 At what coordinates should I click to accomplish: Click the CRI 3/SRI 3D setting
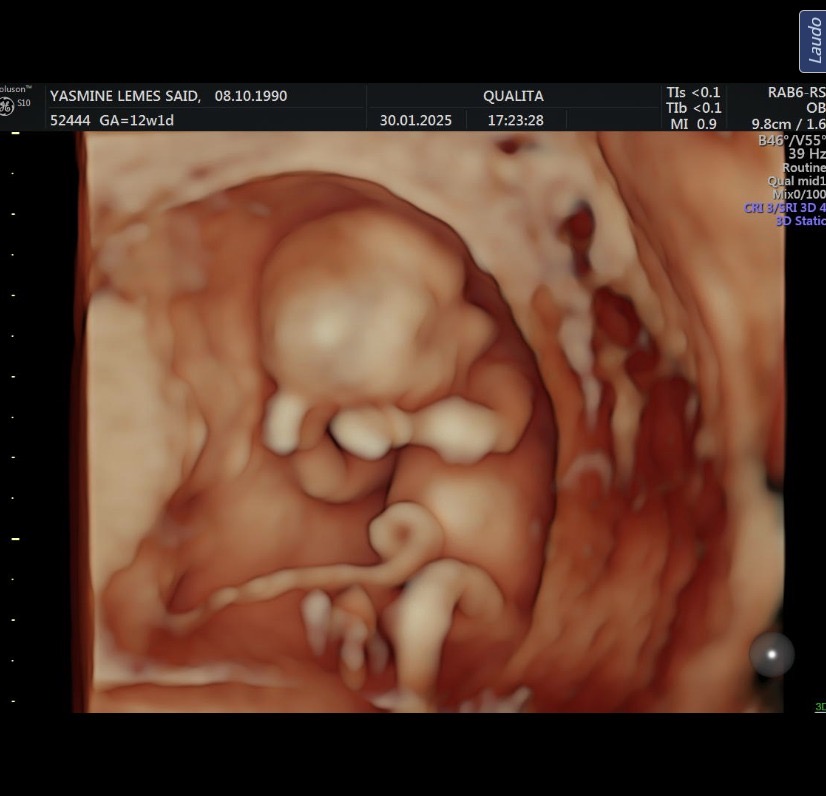click(785, 208)
